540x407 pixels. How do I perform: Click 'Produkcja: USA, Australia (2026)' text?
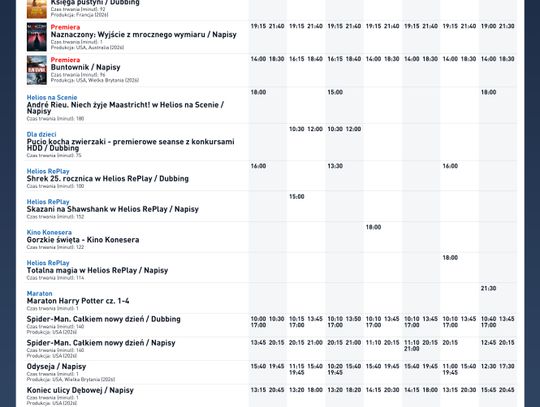pos(87,48)
